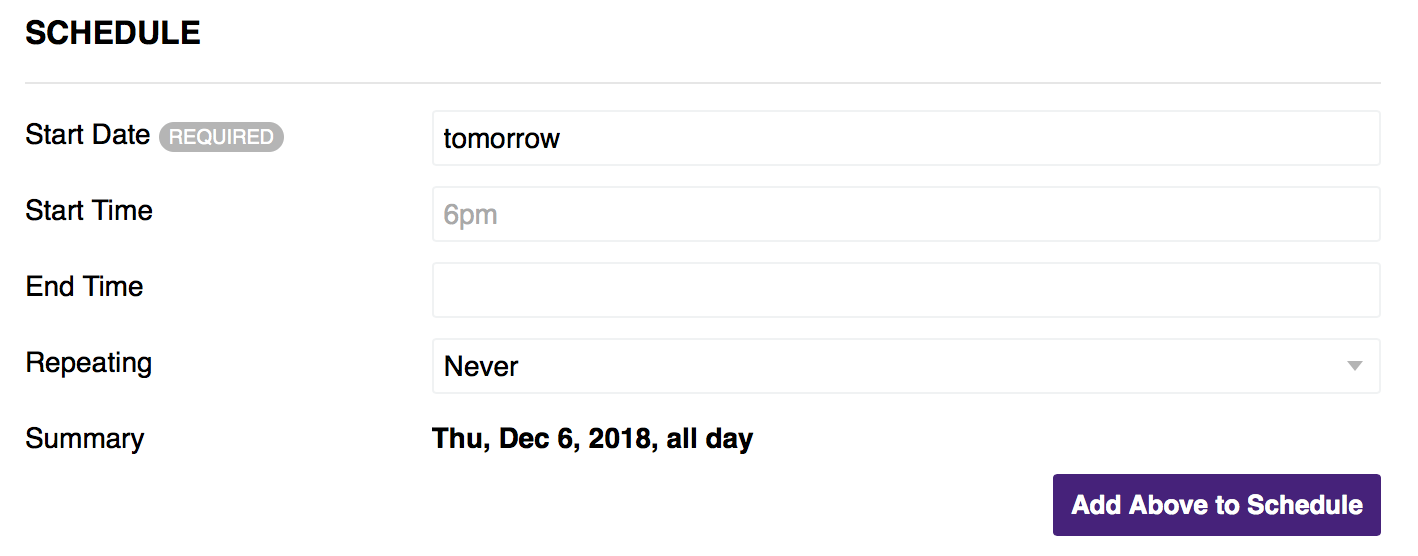Click the SCHEDULE section heading
The width and height of the screenshot is (1418, 556).
point(113,33)
